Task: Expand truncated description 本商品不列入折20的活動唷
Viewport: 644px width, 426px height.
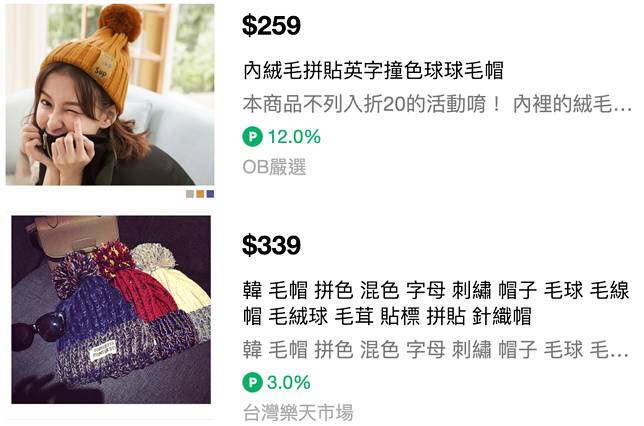Action: (437, 104)
